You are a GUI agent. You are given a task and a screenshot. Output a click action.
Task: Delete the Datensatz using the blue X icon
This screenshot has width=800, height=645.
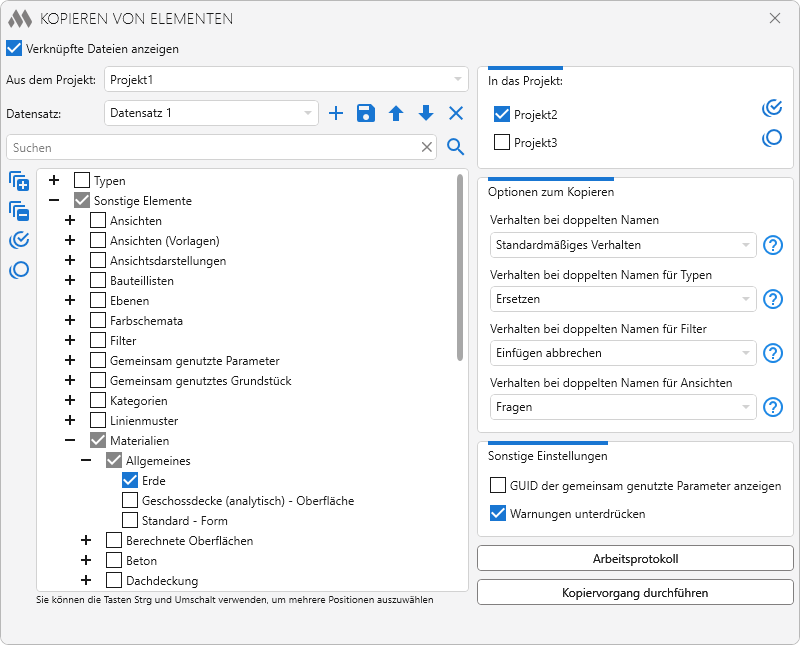[x=456, y=114]
